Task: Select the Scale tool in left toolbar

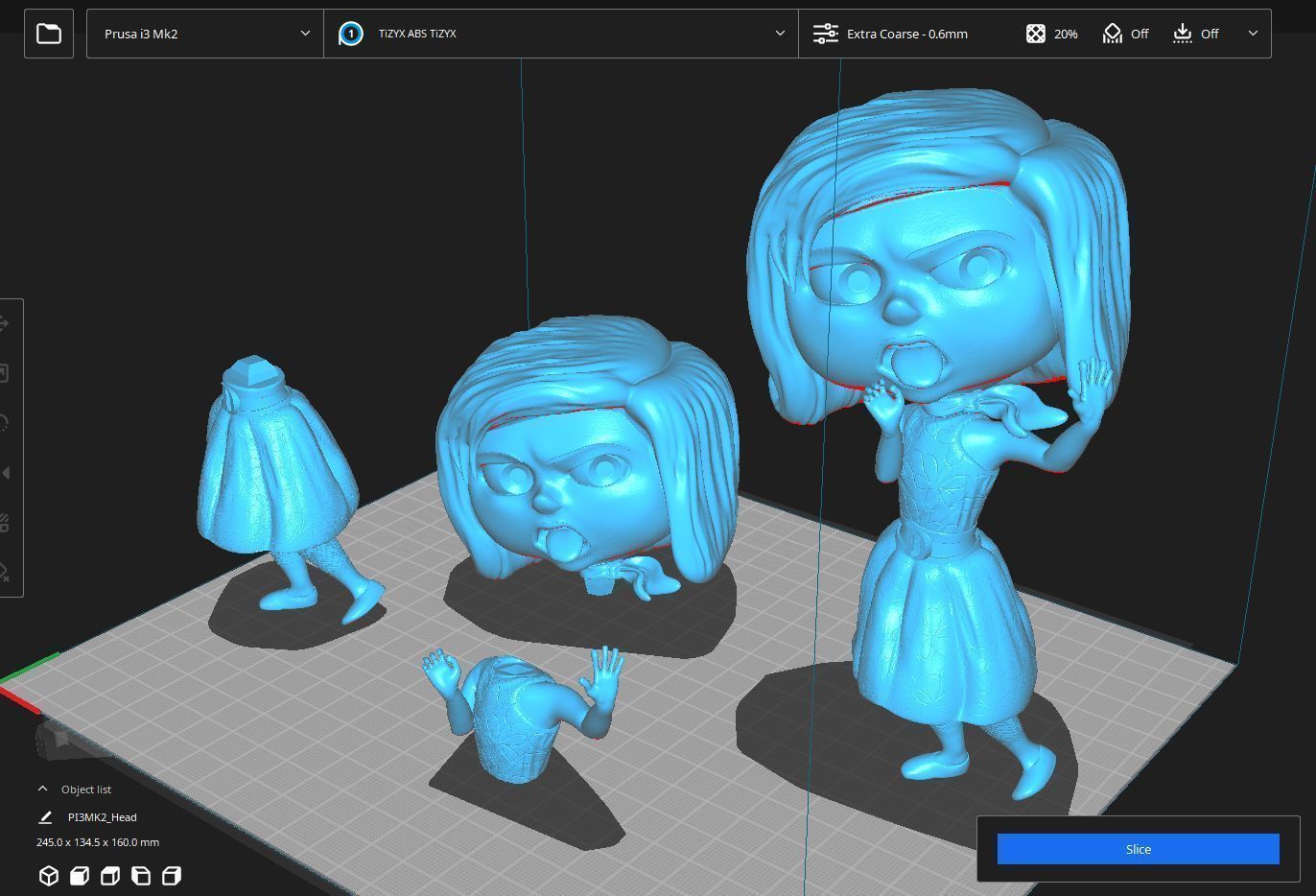Action: pos(5,373)
